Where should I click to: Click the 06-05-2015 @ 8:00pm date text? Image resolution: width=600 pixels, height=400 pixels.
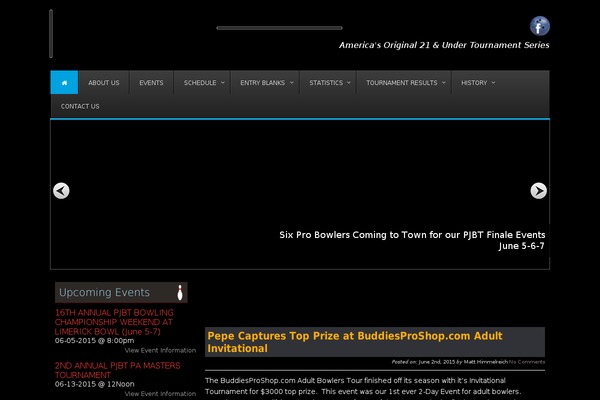95,340
